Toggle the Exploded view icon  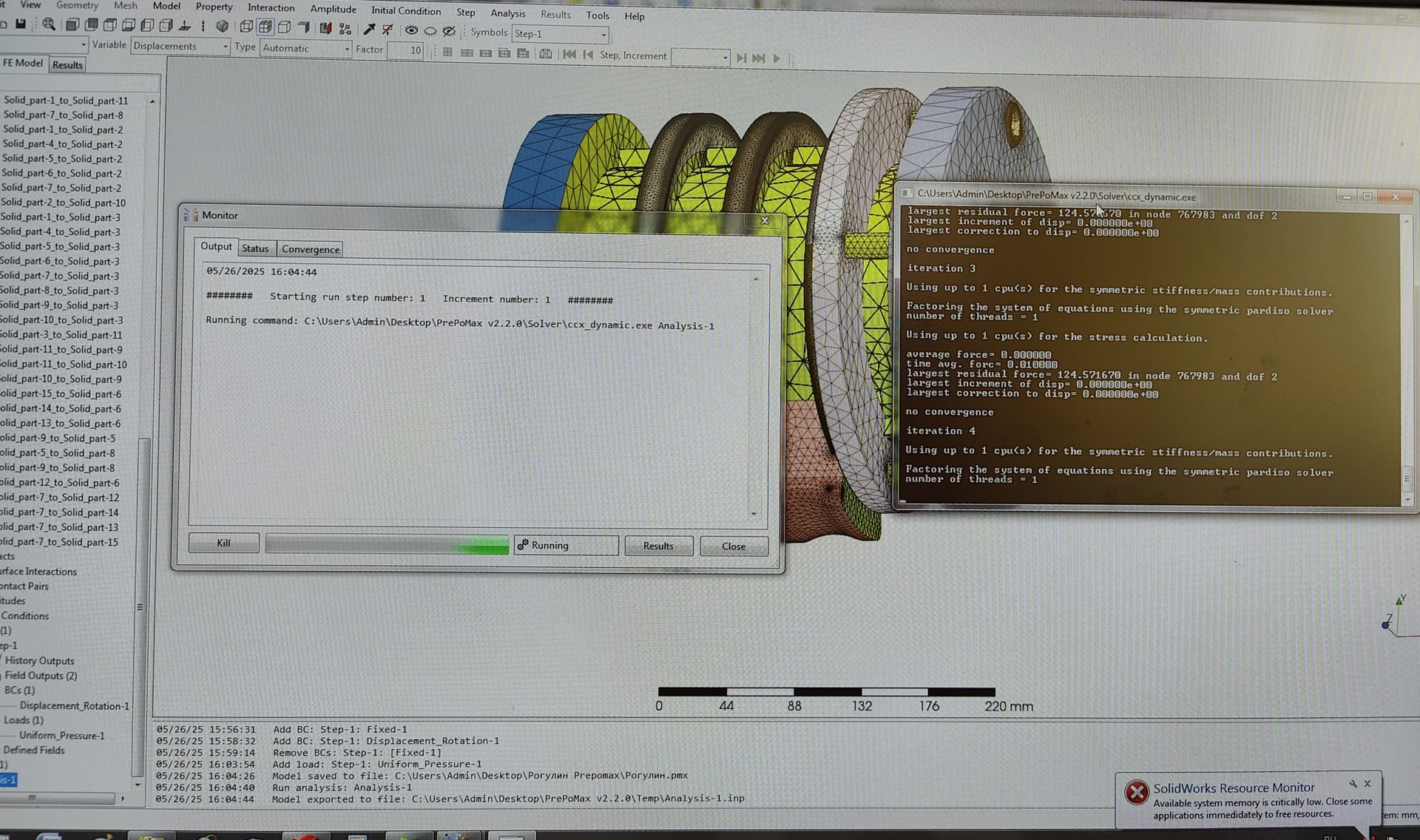(x=345, y=28)
